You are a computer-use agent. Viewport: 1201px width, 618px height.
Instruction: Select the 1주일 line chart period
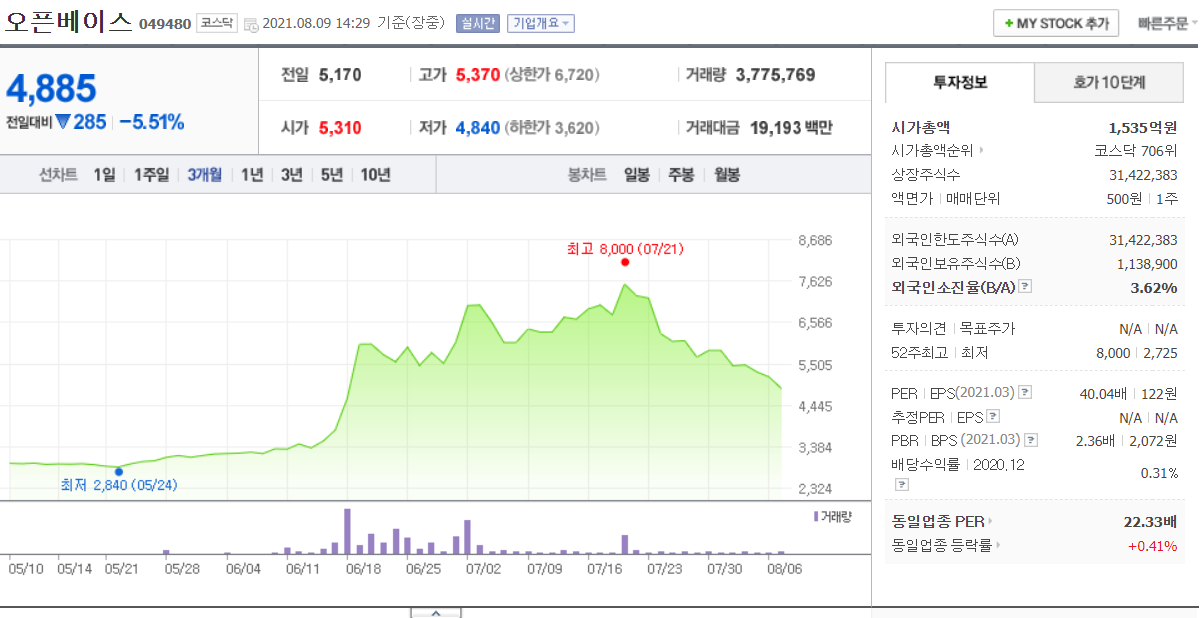(151, 175)
